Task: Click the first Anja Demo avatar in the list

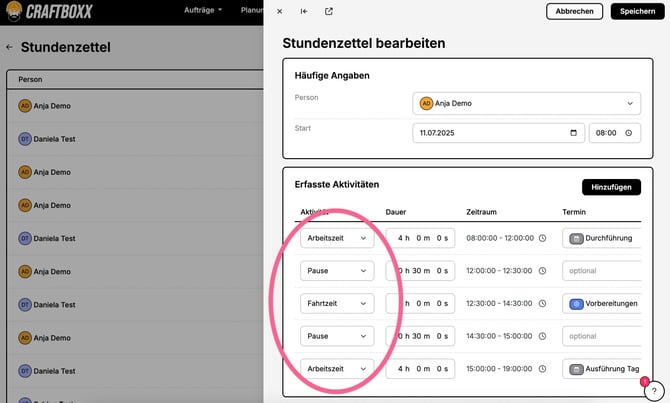Action: pos(25,106)
